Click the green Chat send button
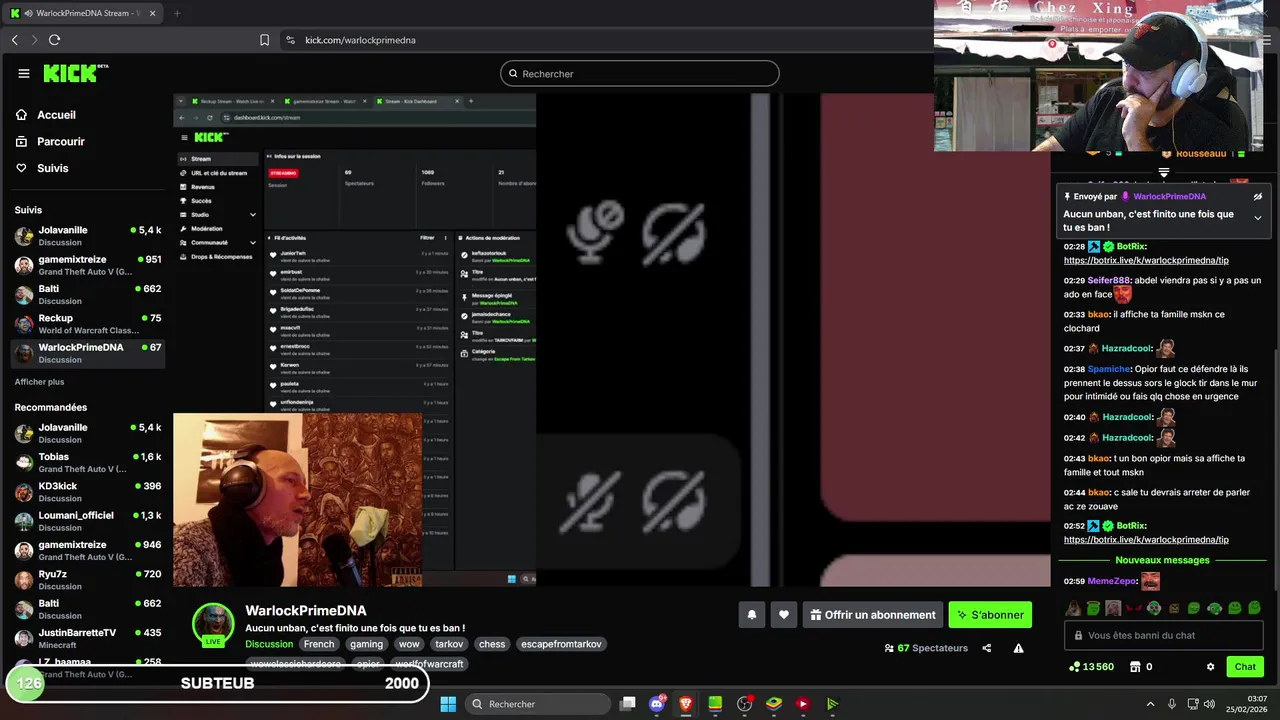The image size is (1280, 720). (1245, 667)
